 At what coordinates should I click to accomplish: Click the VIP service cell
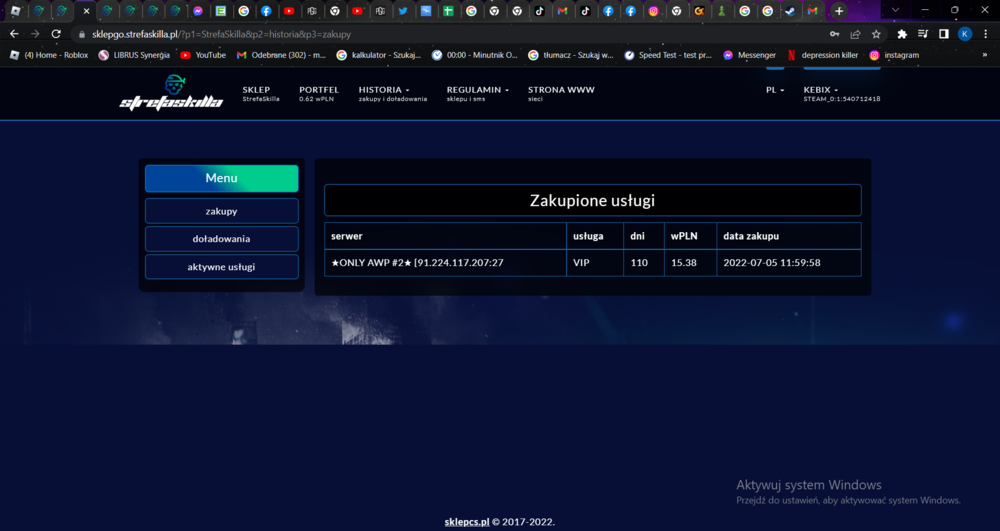point(594,263)
